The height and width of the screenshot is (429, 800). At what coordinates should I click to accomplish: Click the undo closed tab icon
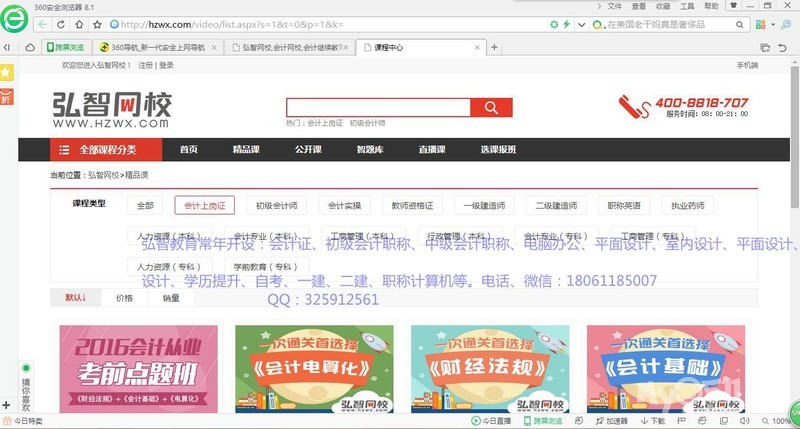point(782,47)
